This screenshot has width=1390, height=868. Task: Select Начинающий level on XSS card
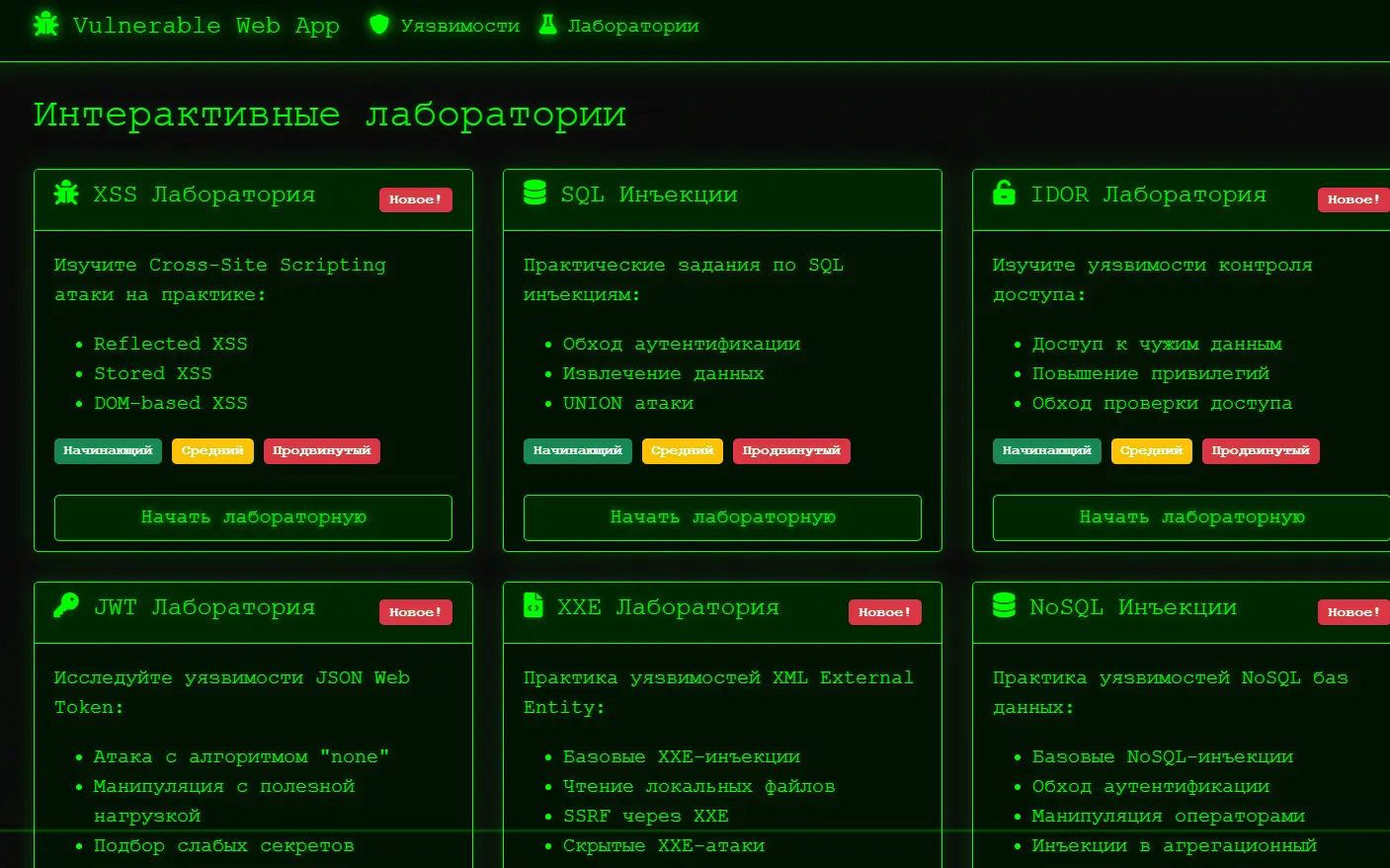tap(108, 451)
